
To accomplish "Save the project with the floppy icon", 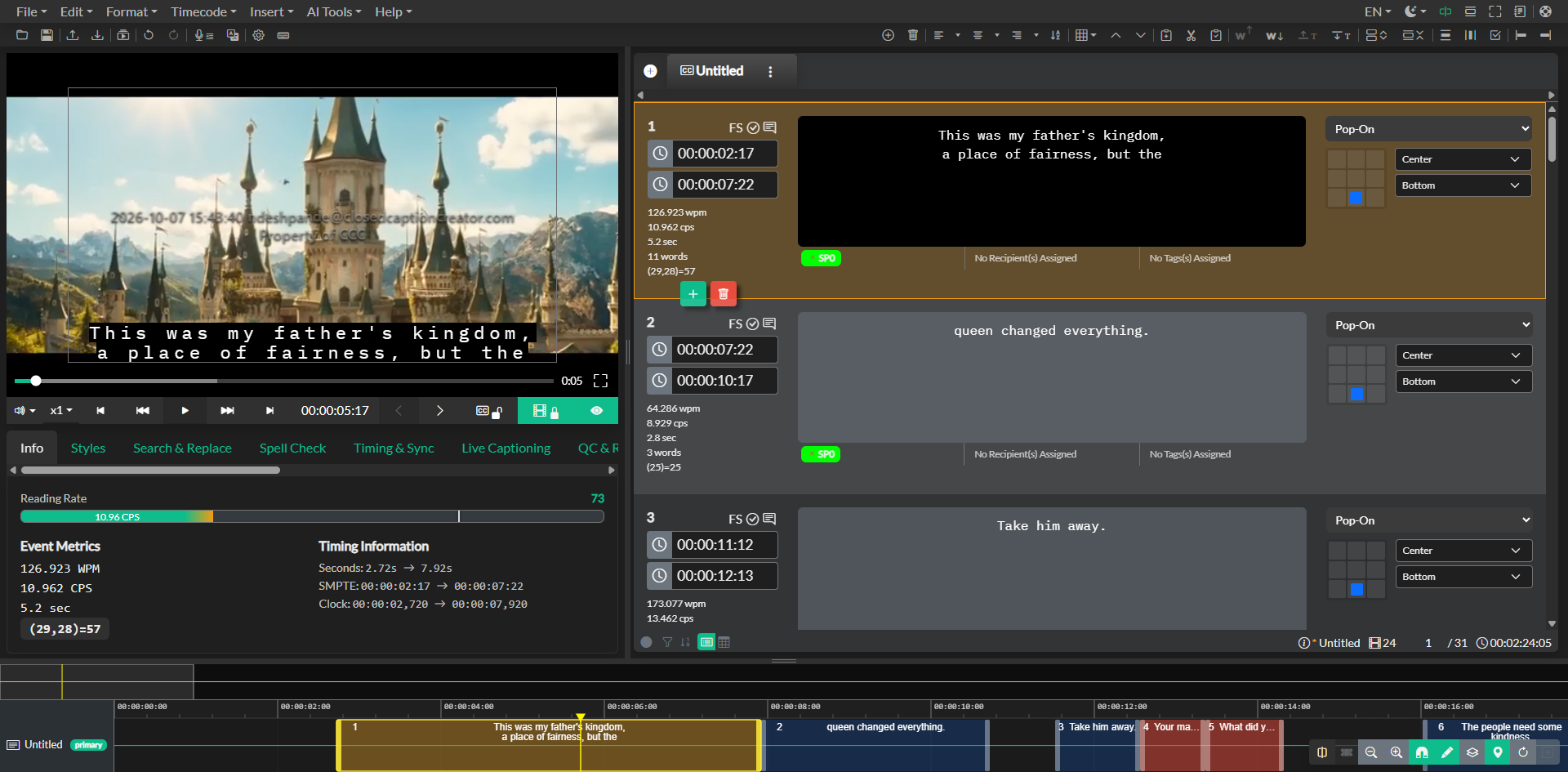I will point(47,35).
